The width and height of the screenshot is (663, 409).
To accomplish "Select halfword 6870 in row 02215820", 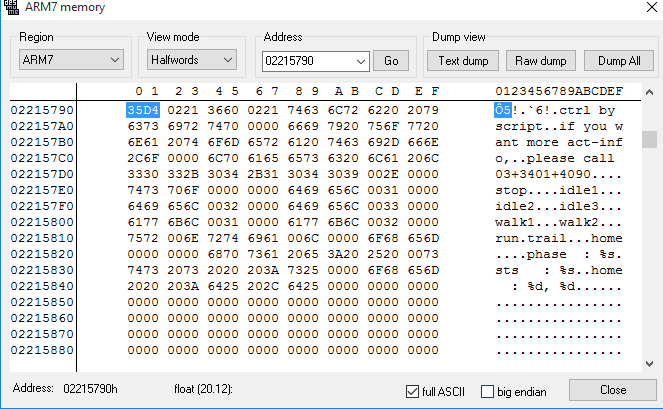I will coord(223,254).
